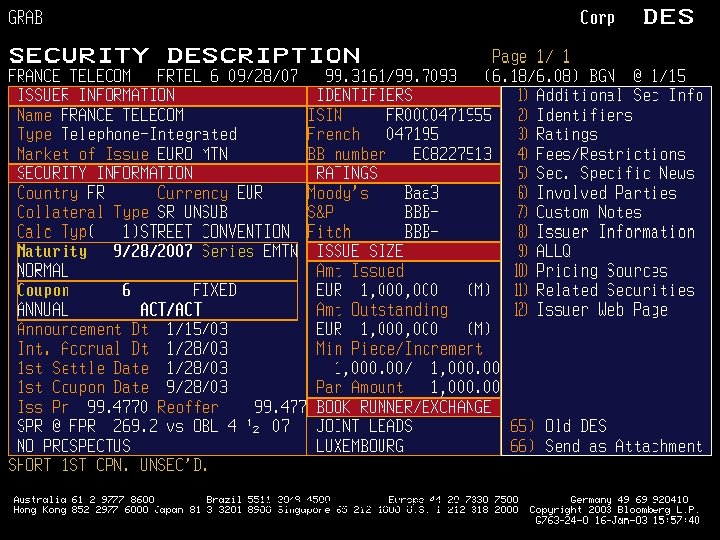Screen dimensions: 720x540
Task: Click the NO PROSPECTUS text
Action: (74, 446)
